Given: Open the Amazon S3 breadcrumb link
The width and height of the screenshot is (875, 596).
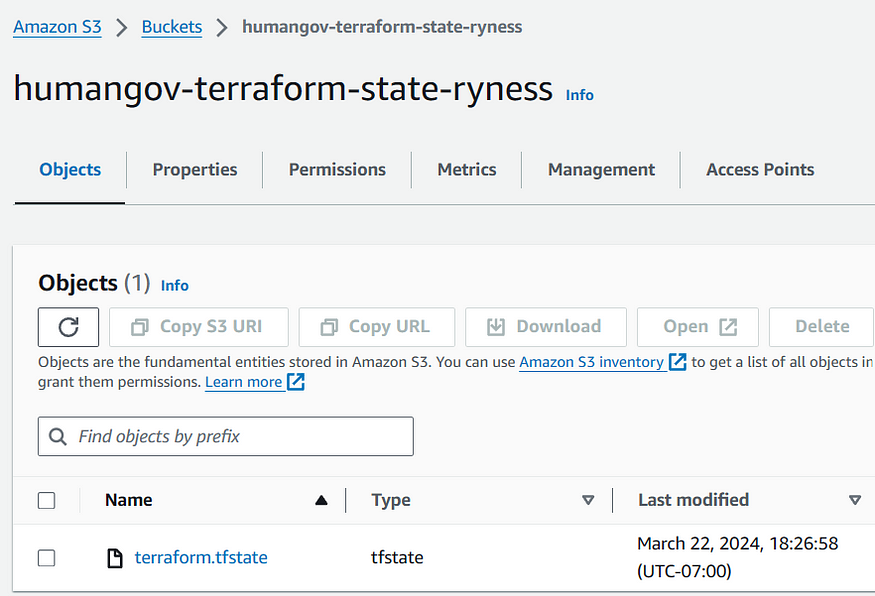Looking at the screenshot, I should (57, 27).
